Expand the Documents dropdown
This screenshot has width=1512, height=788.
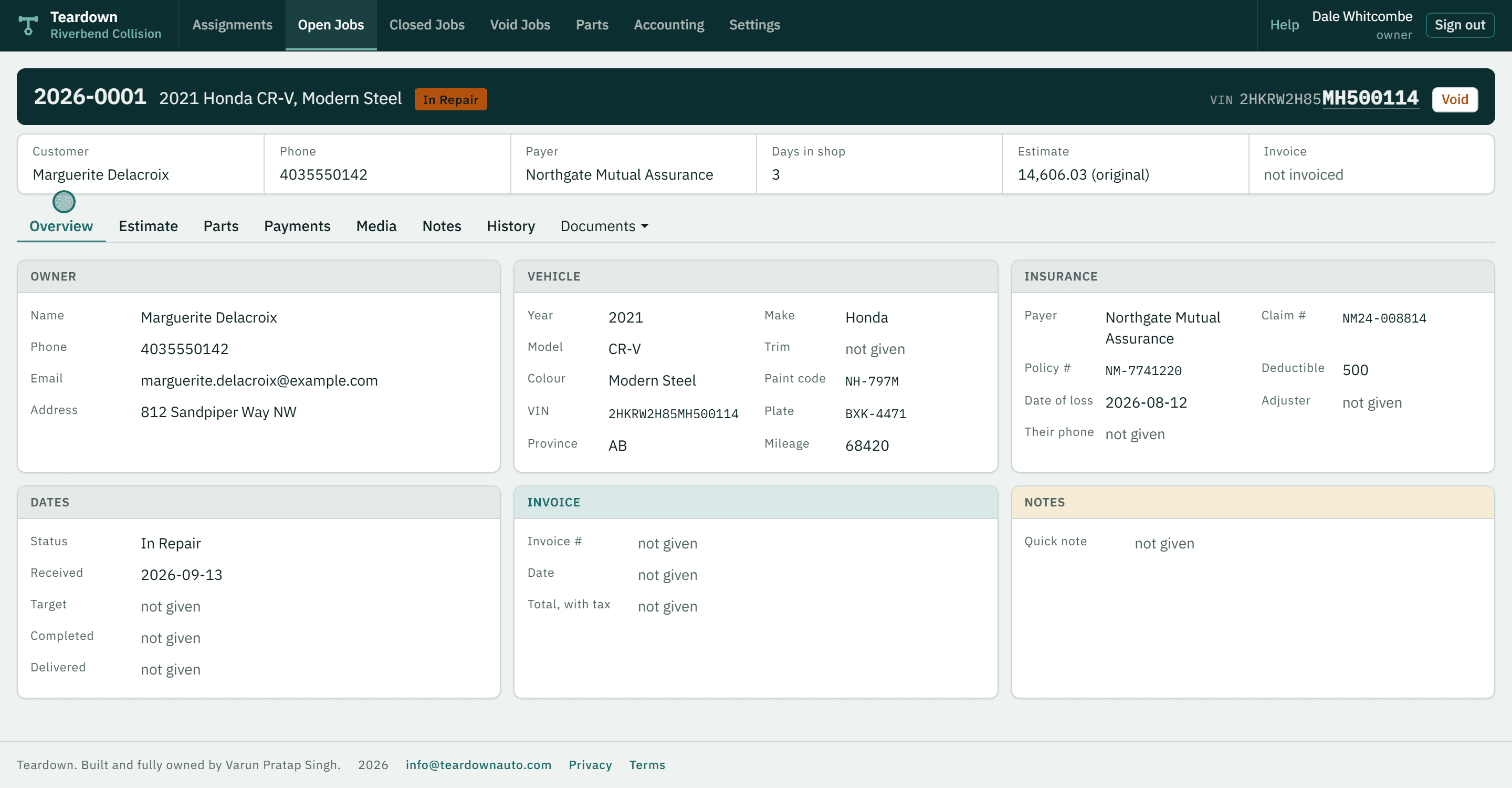click(x=604, y=226)
